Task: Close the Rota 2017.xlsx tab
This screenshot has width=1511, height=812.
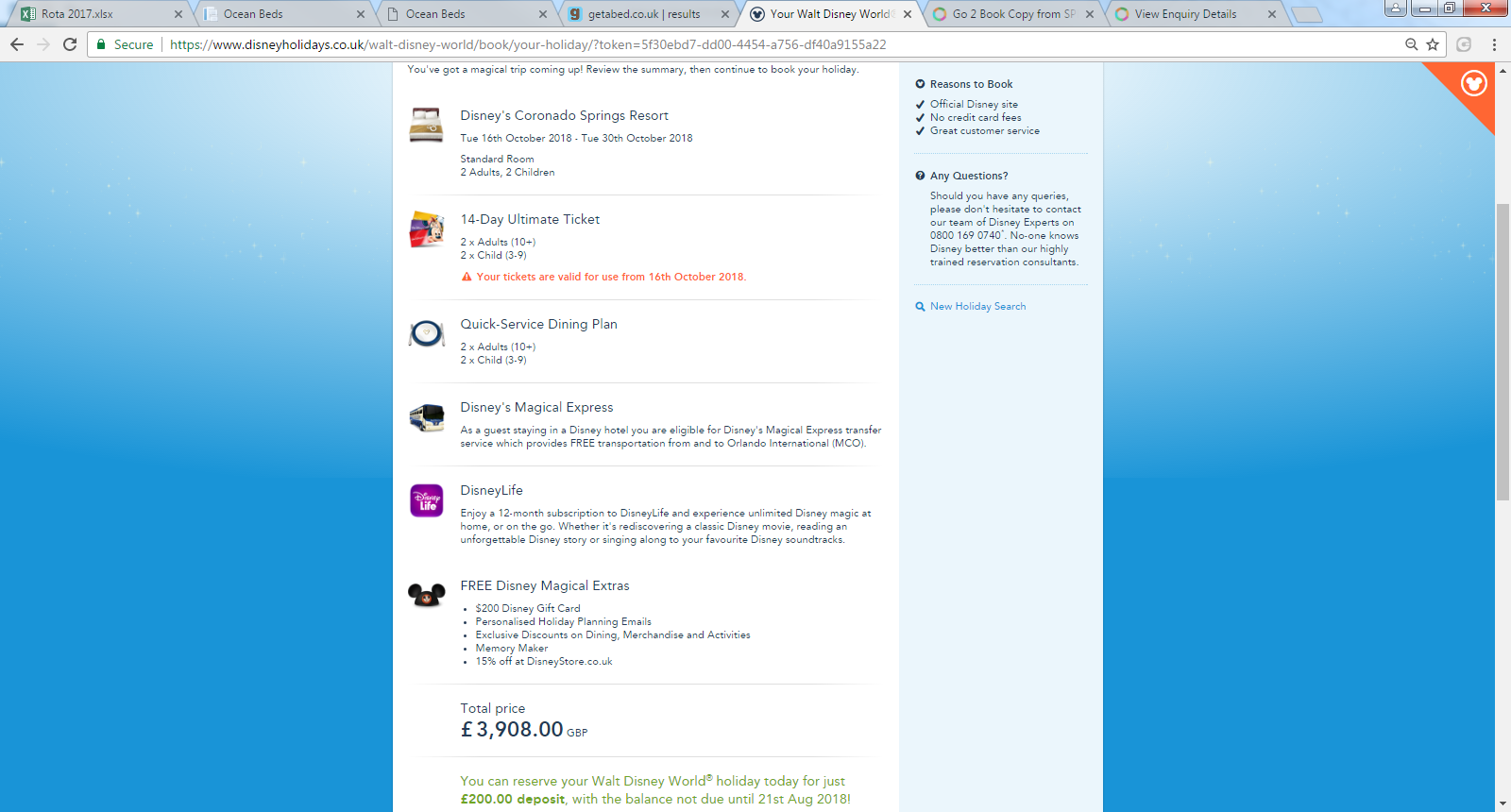Action: 178,14
